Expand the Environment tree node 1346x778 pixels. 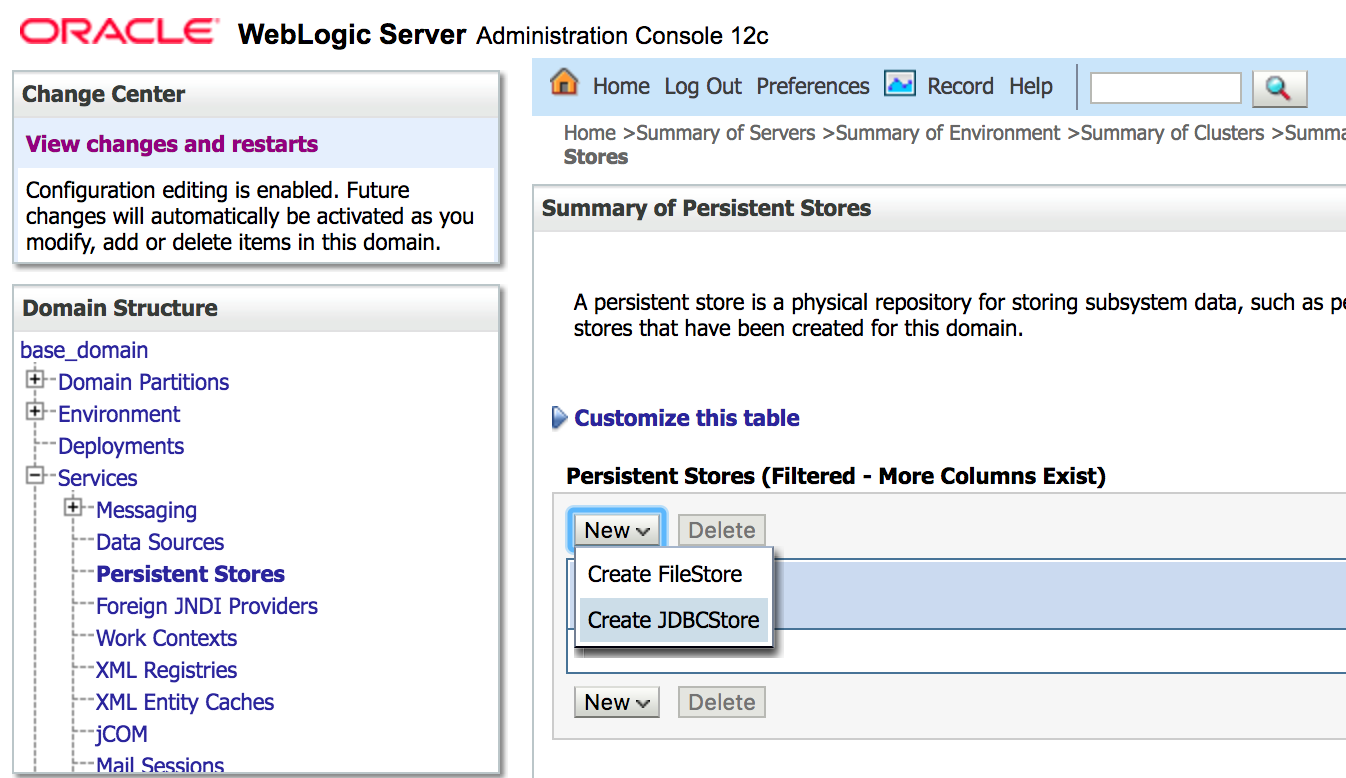36,412
